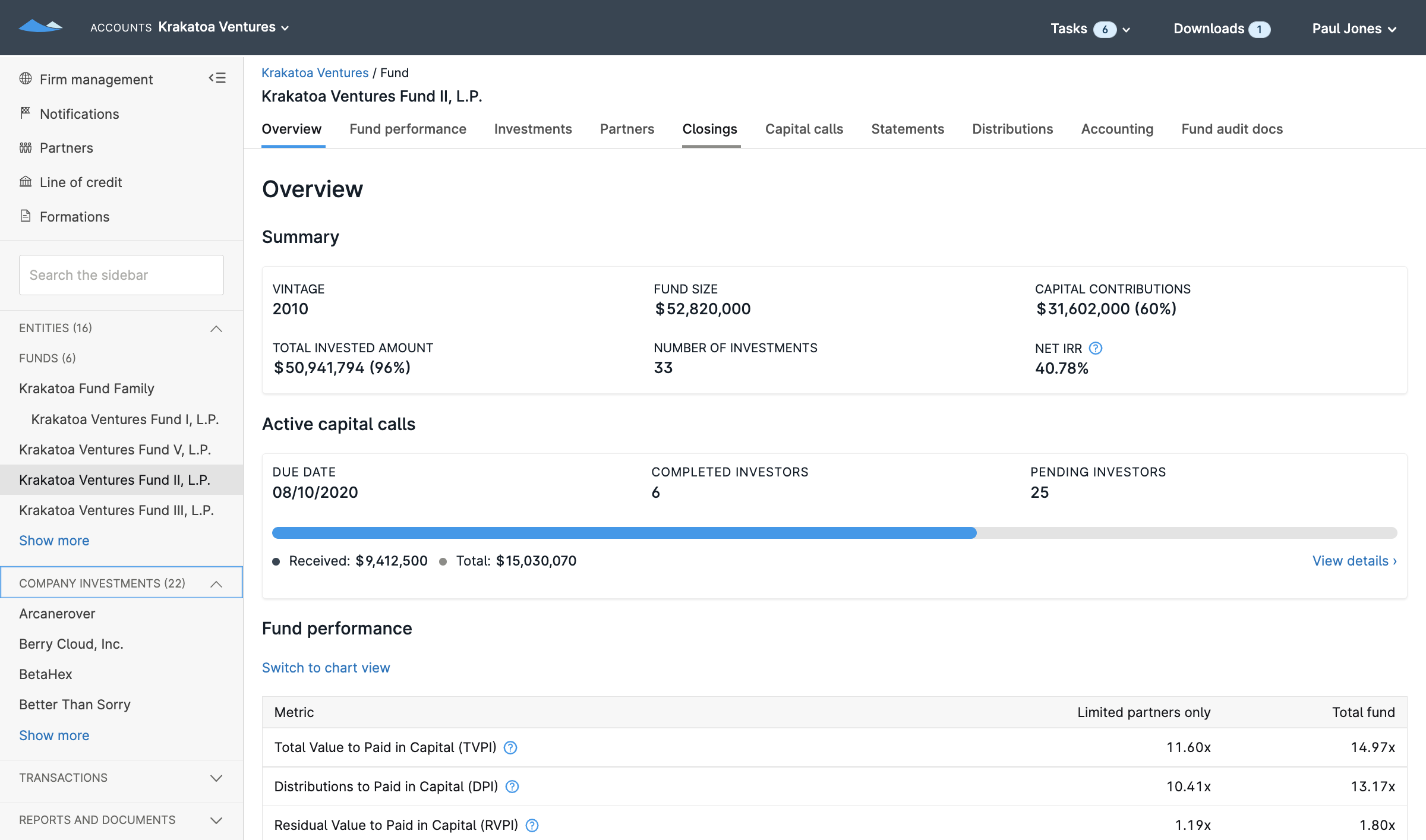
Task: Click the Search the sidebar input field
Action: click(121, 275)
